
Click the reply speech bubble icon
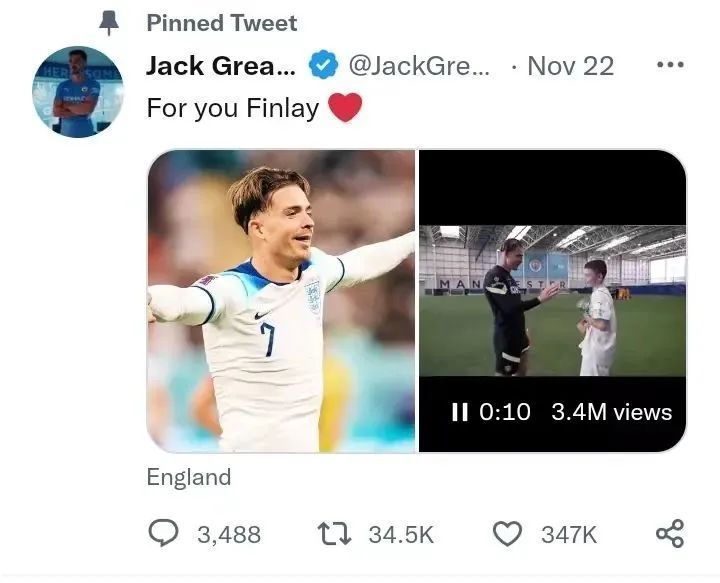(x=163, y=533)
